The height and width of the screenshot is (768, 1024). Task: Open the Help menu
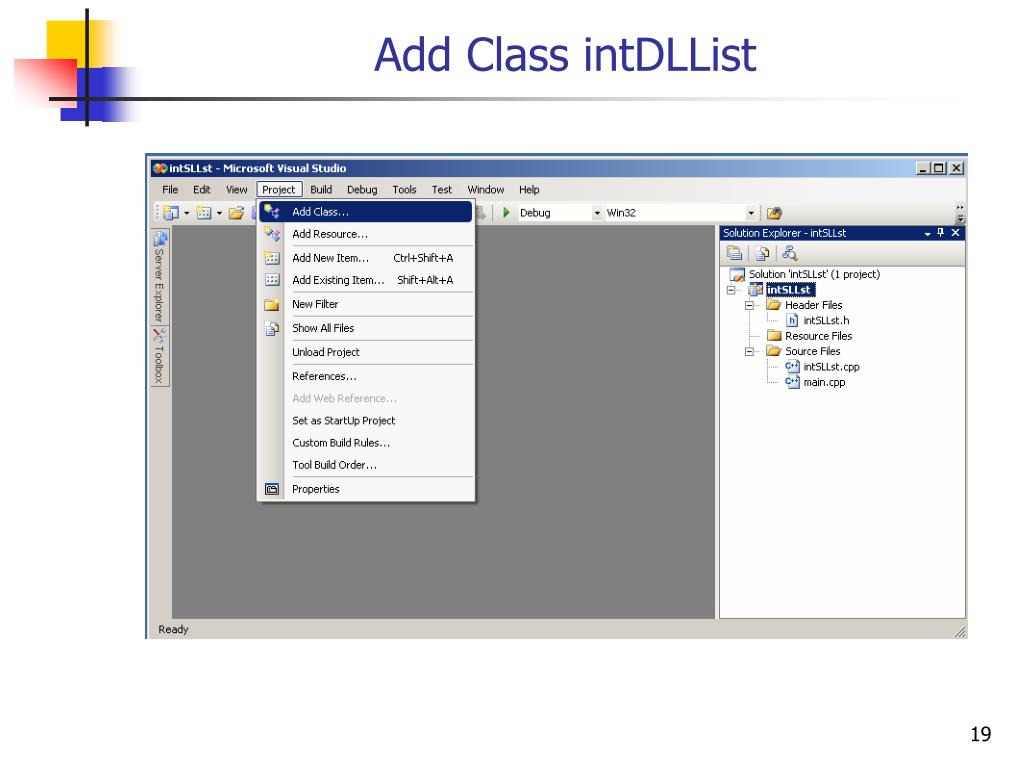529,189
